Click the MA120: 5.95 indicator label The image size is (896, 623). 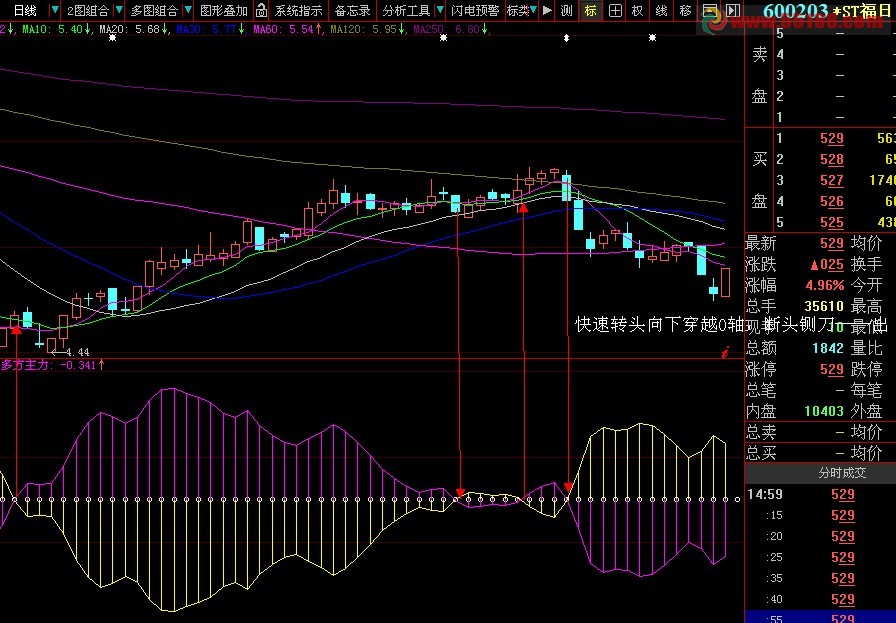pyautogui.click(x=367, y=29)
